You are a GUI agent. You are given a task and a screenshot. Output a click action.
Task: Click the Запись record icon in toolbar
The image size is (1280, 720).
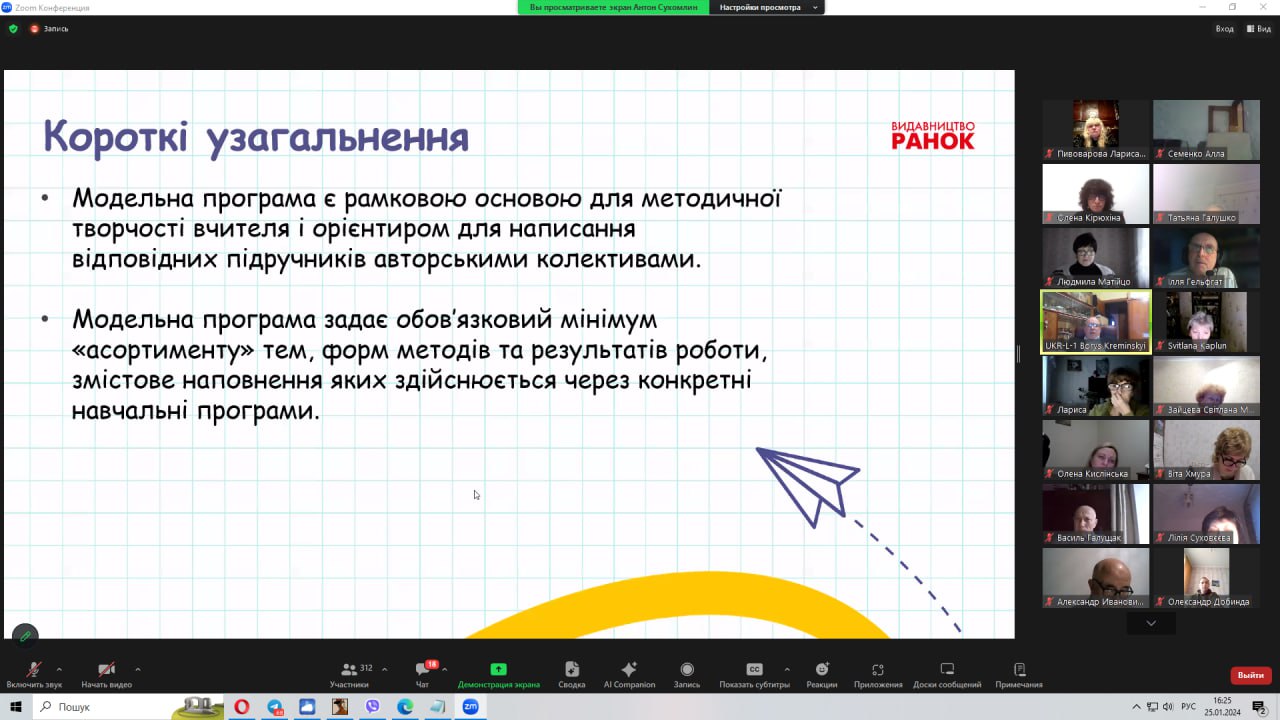pos(687,670)
